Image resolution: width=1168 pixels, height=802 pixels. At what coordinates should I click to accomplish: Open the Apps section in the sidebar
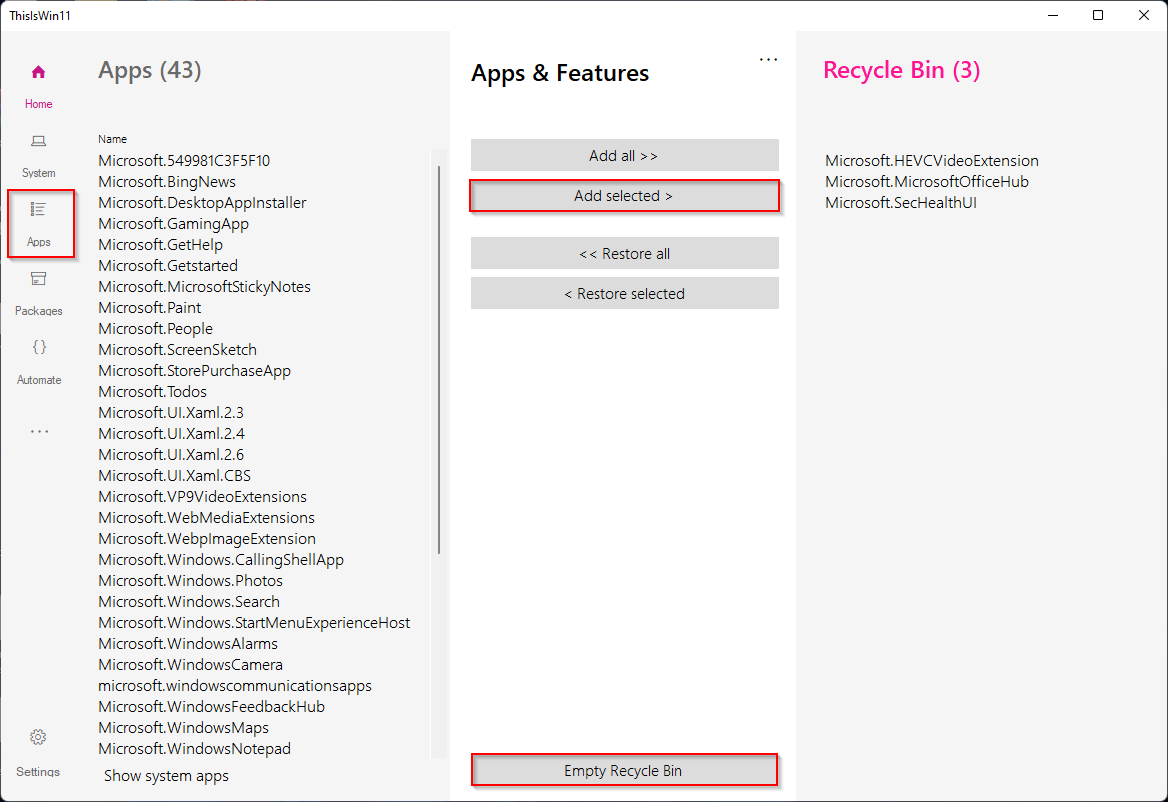[x=39, y=224]
